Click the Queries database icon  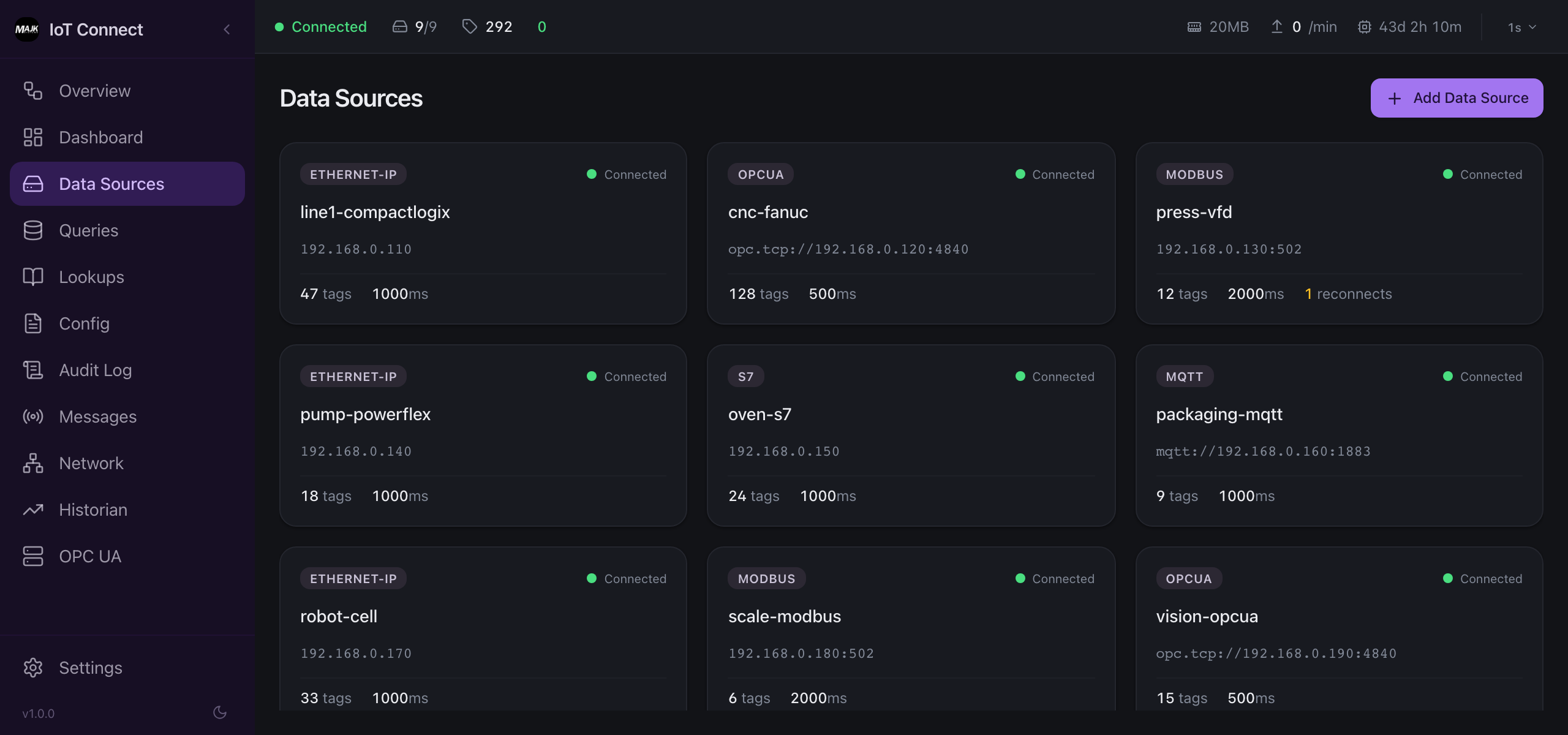tap(32, 230)
